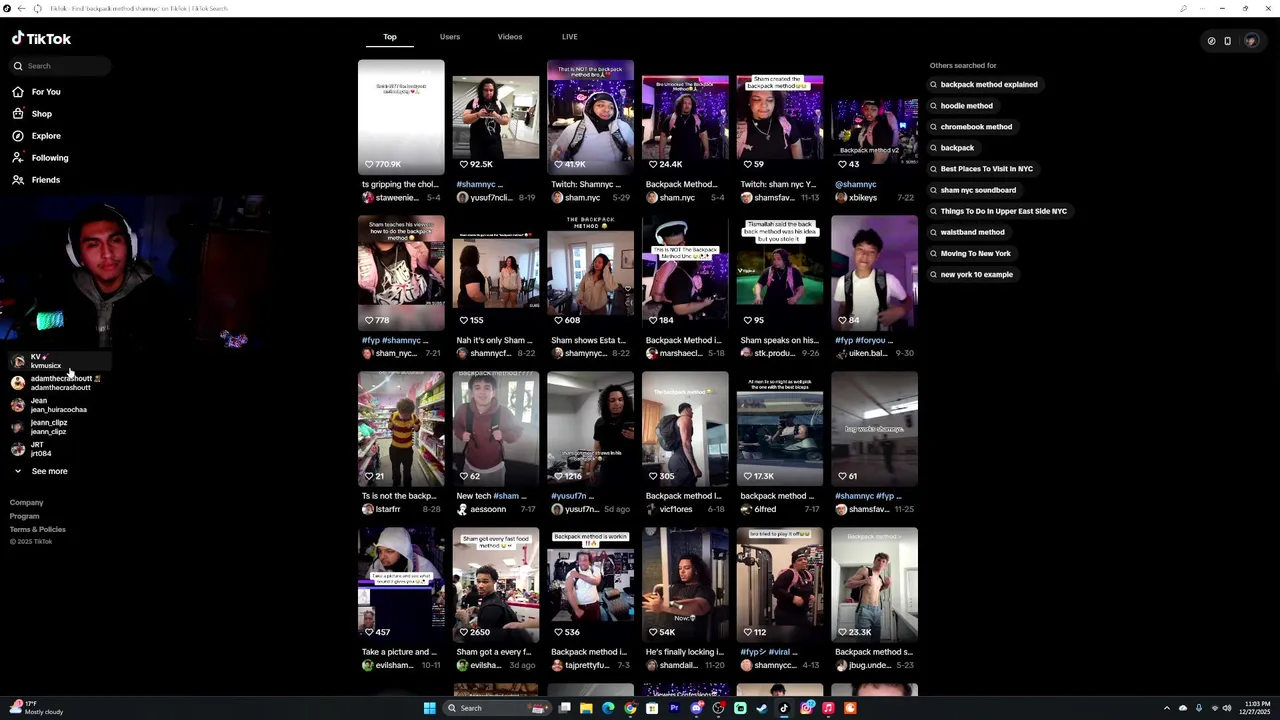This screenshot has height=720, width=1280.
Task: Switch to the Top results tab
Action: [x=390, y=37]
